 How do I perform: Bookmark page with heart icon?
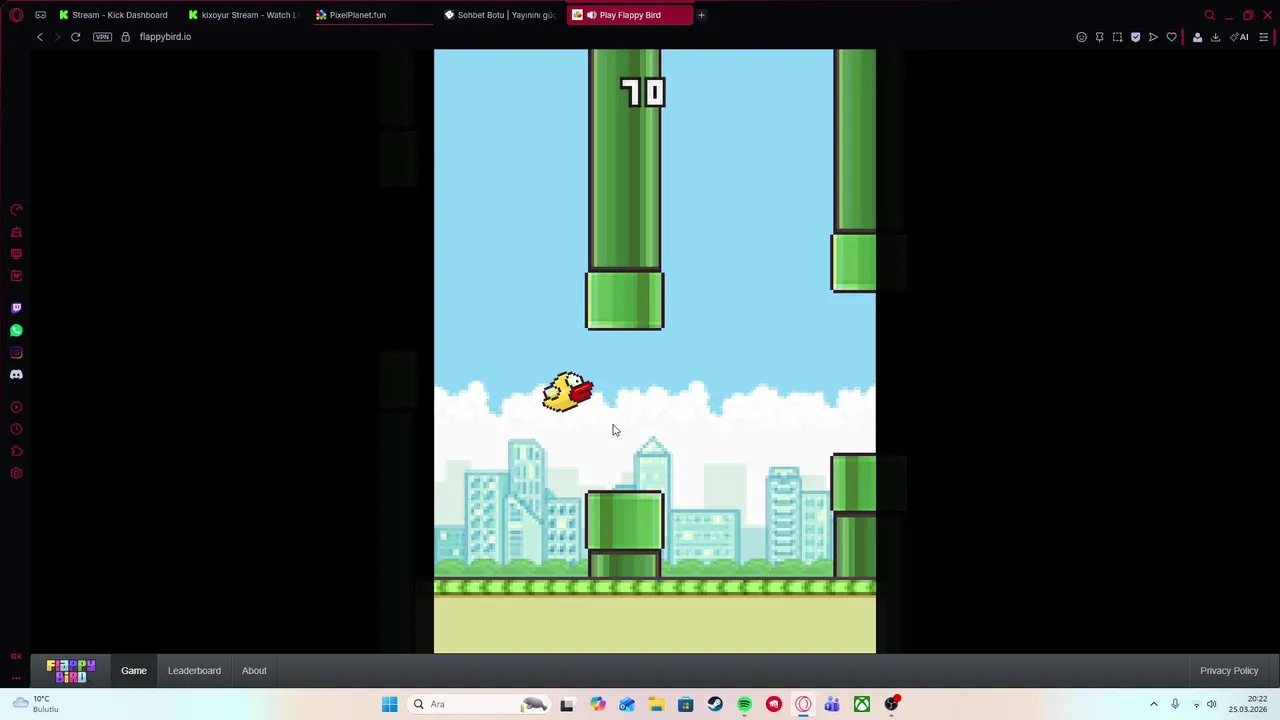[x=1171, y=37]
